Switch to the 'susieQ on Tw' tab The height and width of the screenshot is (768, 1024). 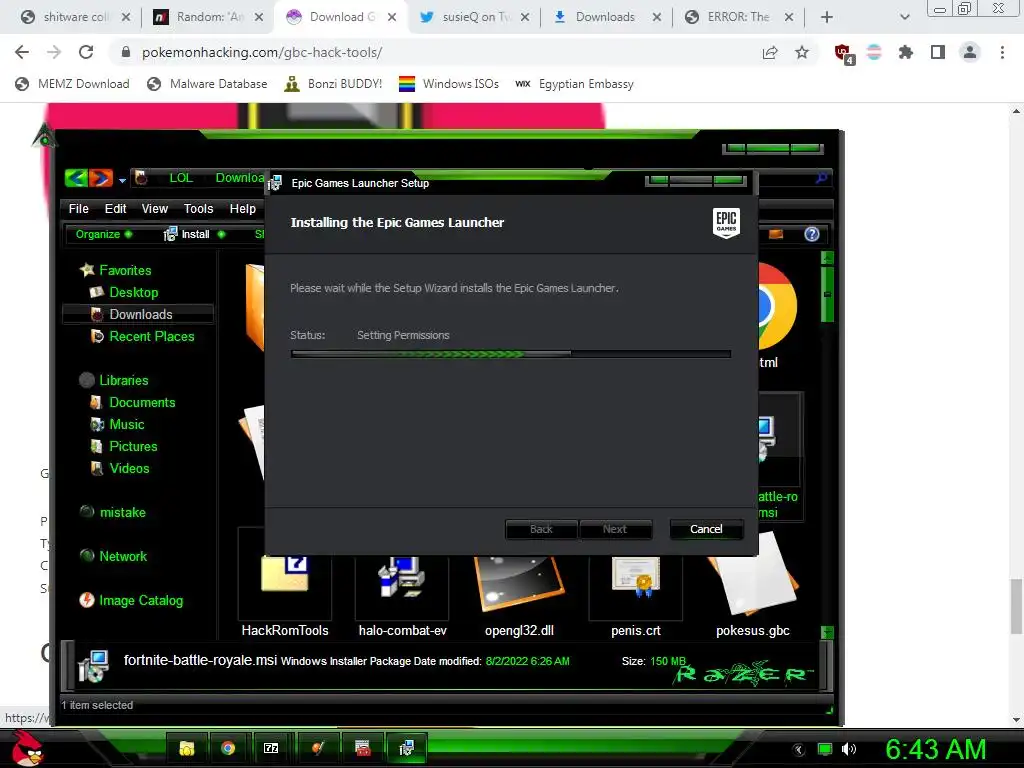pyautogui.click(x=474, y=17)
